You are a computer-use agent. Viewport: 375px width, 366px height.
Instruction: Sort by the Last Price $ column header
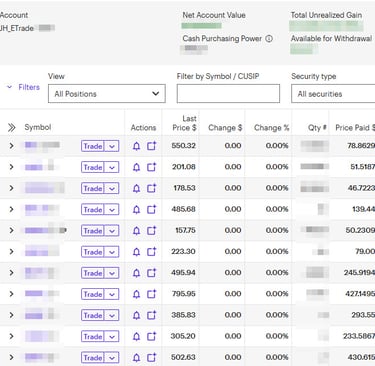coord(184,123)
